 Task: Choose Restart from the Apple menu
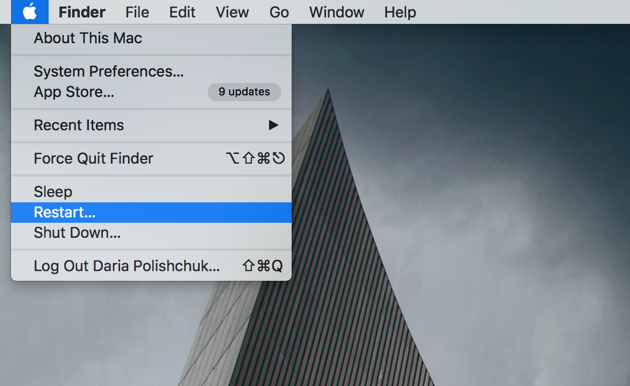pos(151,212)
